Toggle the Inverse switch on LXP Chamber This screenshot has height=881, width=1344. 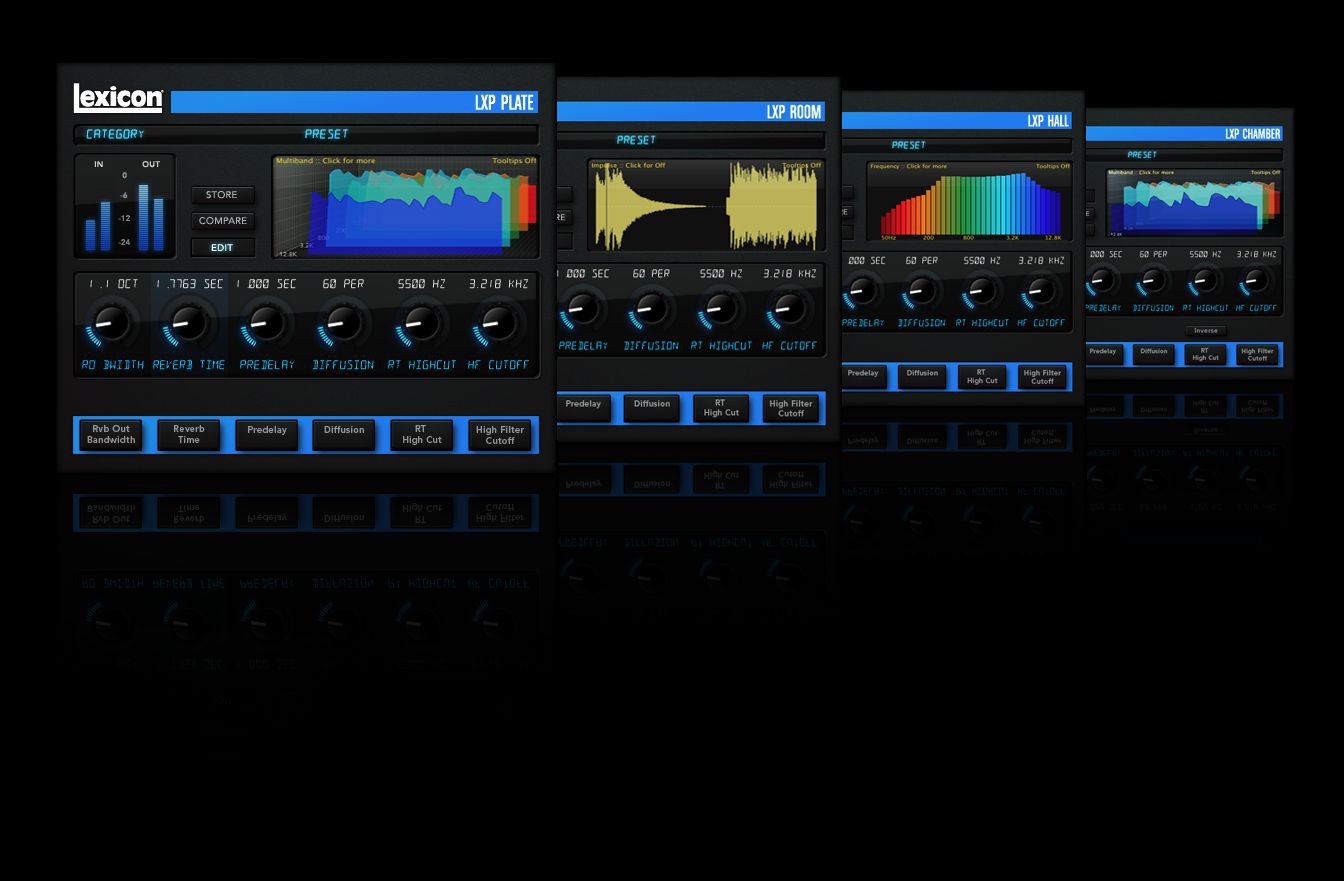coord(1206,330)
